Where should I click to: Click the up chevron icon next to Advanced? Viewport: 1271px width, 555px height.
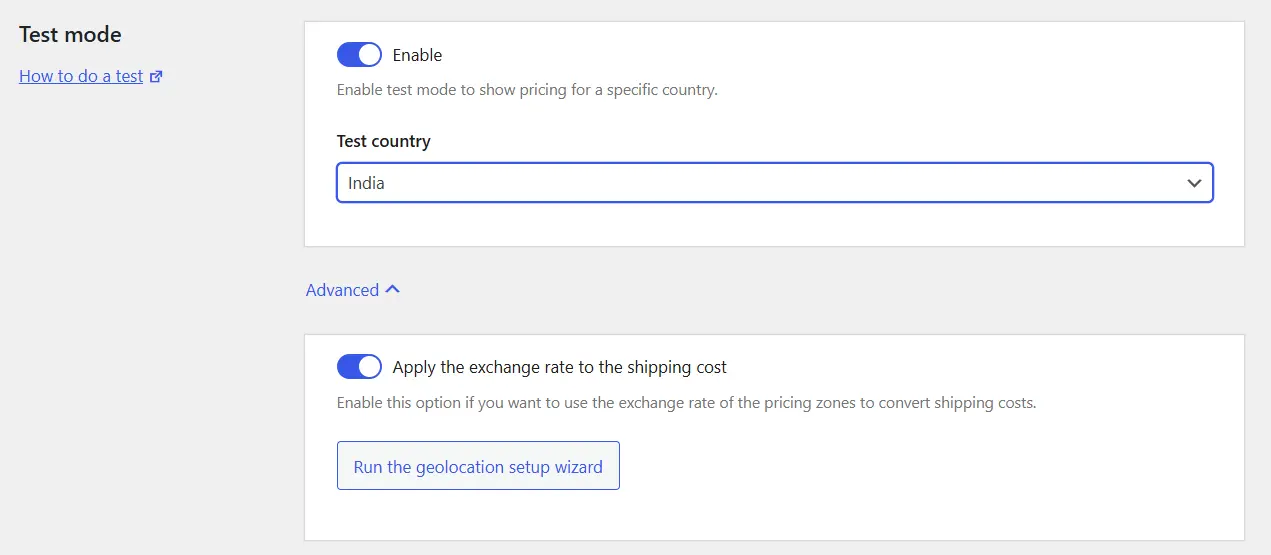392,289
